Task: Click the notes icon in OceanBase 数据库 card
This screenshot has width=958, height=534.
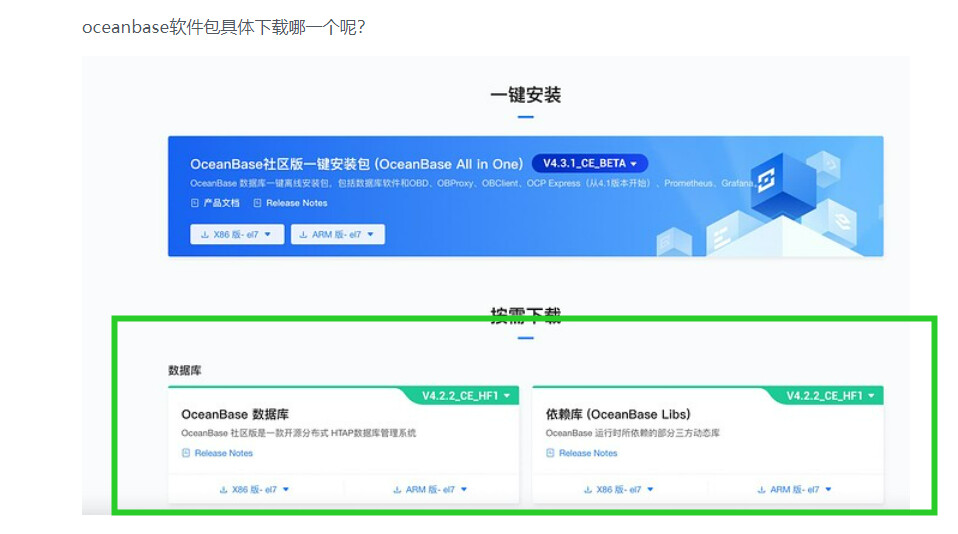Action: [186, 453]
